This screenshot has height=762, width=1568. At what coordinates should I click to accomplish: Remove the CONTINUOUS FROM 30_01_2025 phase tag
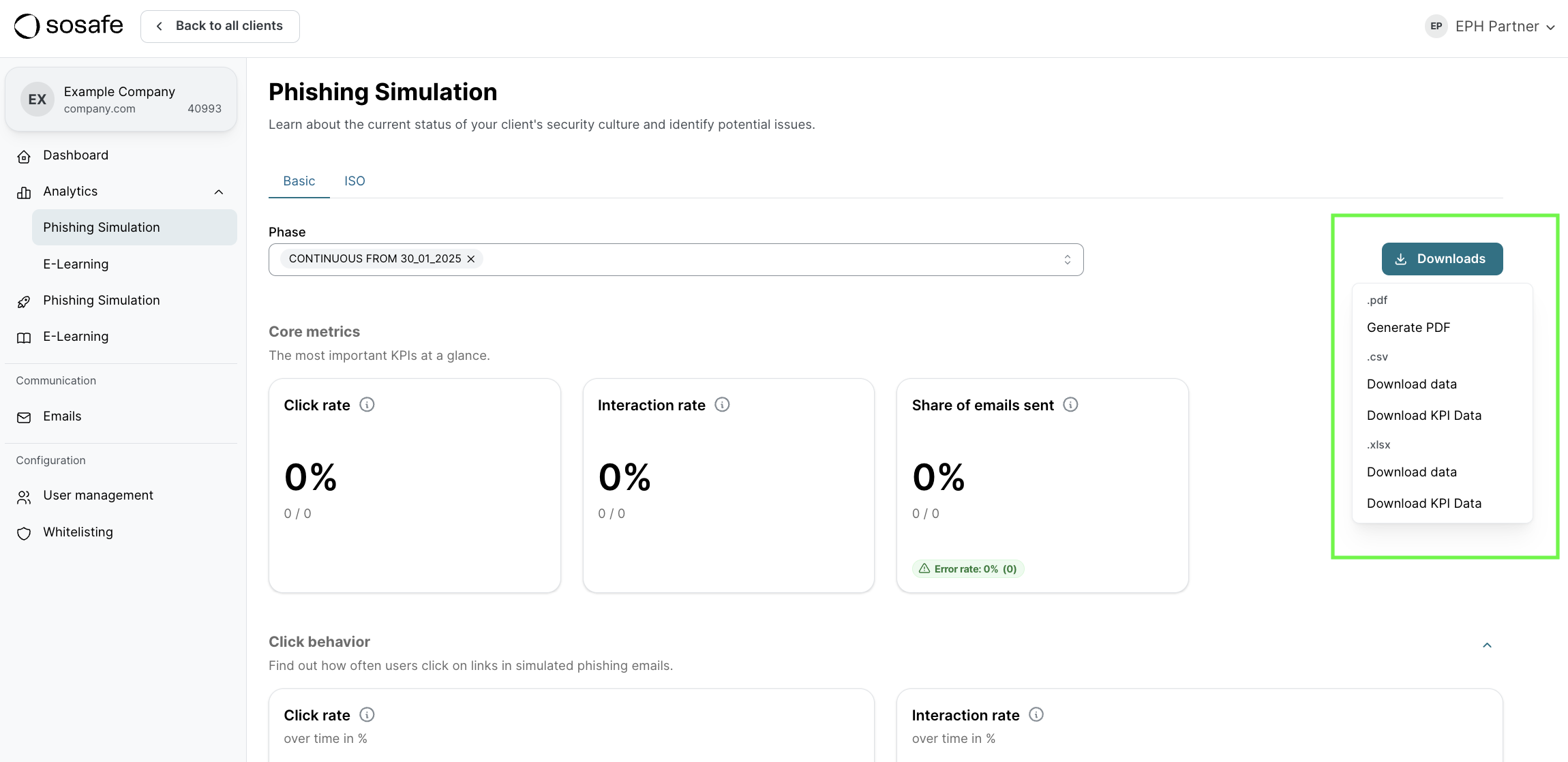[471, 259]
